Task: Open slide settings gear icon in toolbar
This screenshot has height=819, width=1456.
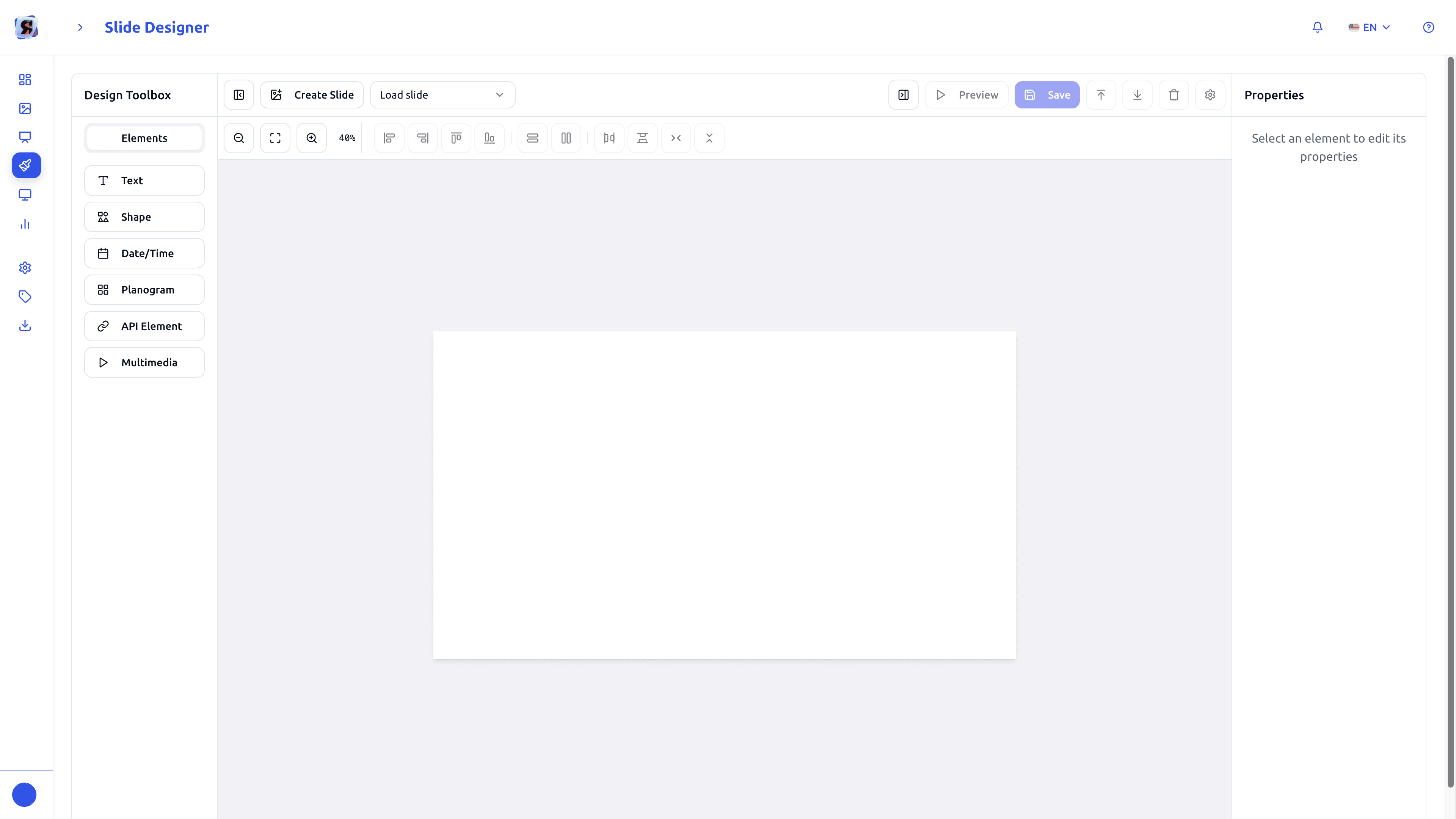Action: point(1210,95)
